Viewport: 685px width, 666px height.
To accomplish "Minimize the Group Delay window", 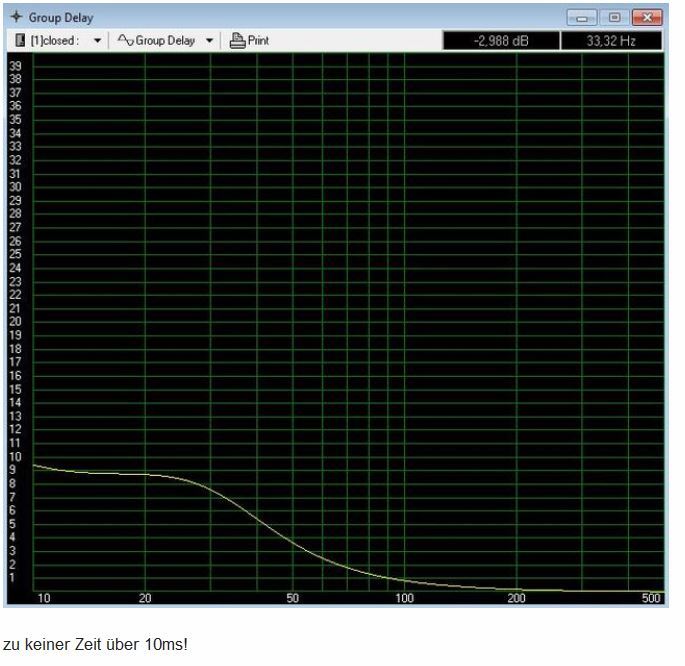I will click(x=583, y=18).
